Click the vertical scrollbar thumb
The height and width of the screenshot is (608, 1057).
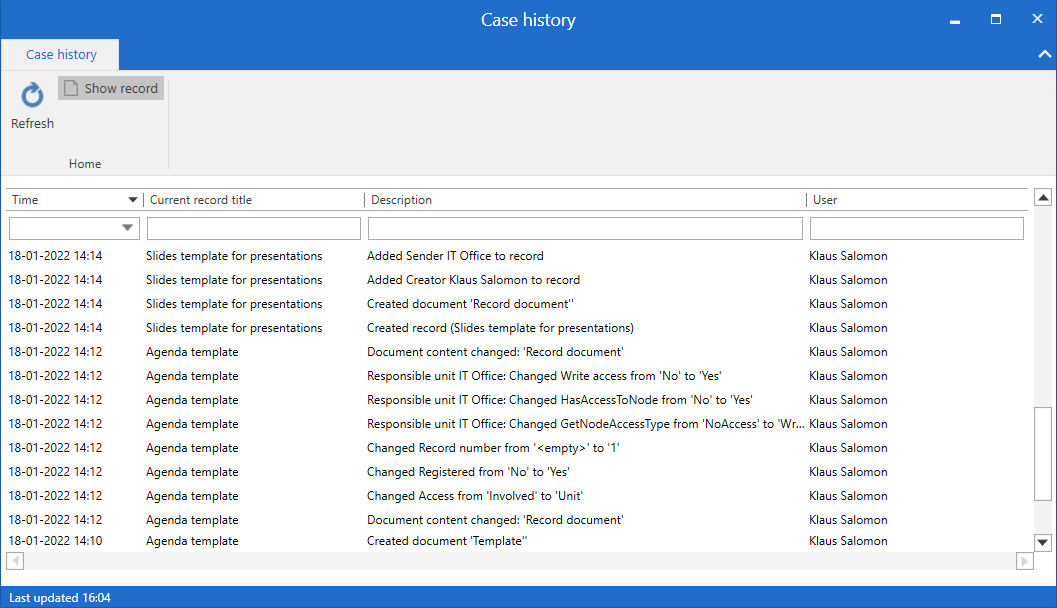tap(1043, 453)
